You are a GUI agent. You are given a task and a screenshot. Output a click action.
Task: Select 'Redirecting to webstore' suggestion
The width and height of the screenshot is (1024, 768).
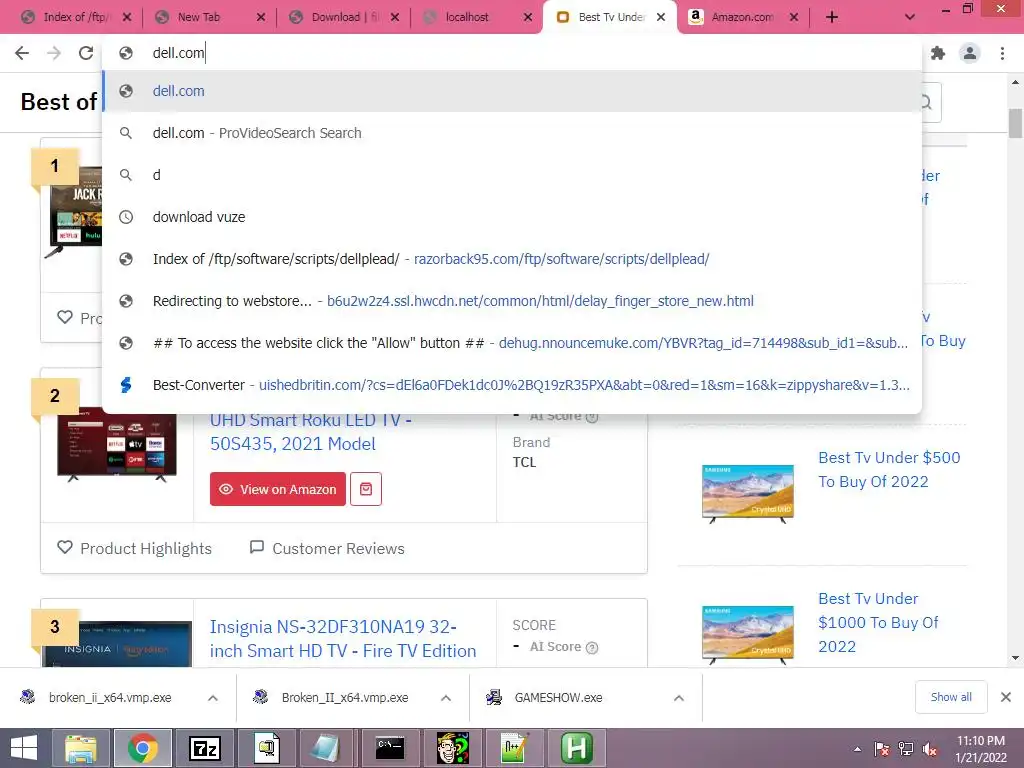[x=513, y=301]
